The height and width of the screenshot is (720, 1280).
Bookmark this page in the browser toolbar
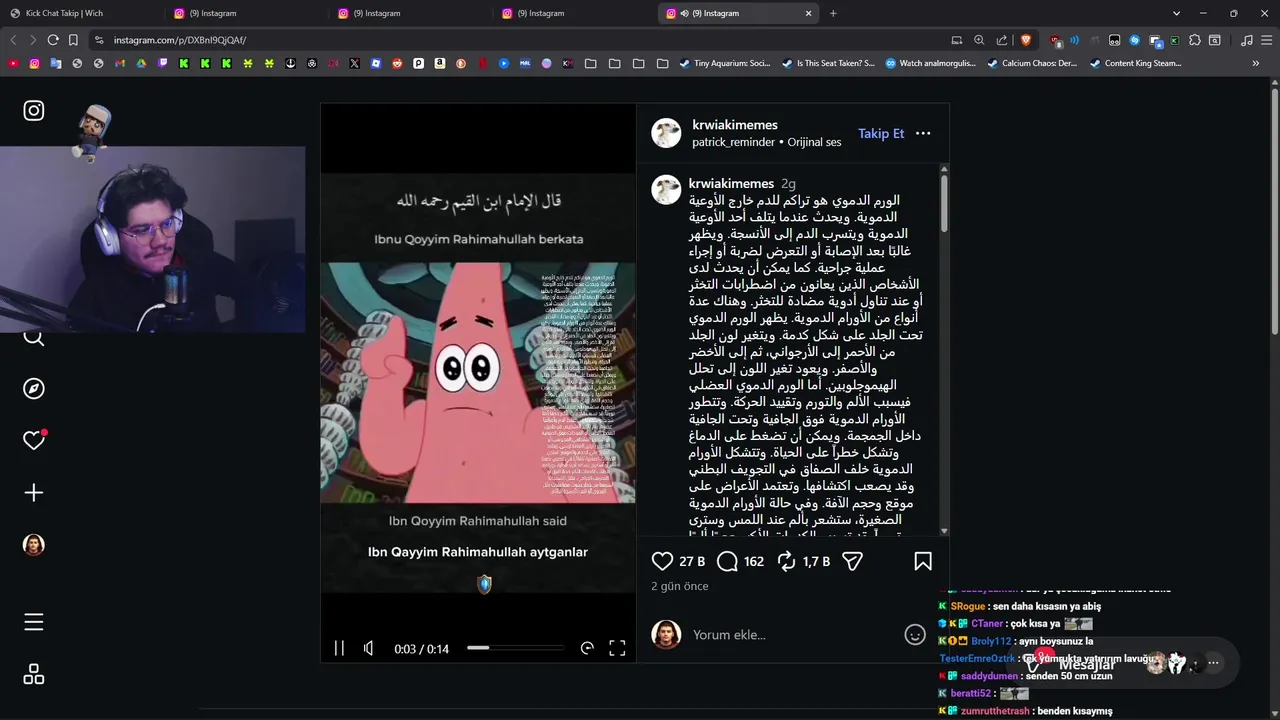pos(73,40)
